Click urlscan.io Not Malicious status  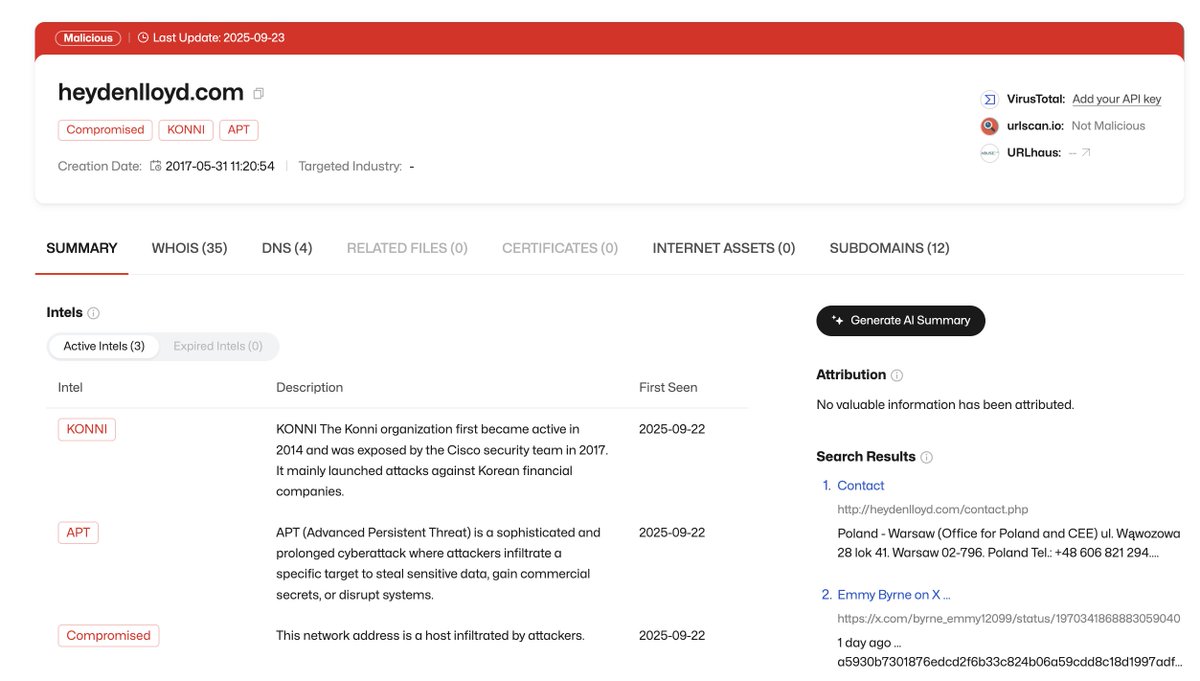pyautogui.click(x=1109, y=126)
